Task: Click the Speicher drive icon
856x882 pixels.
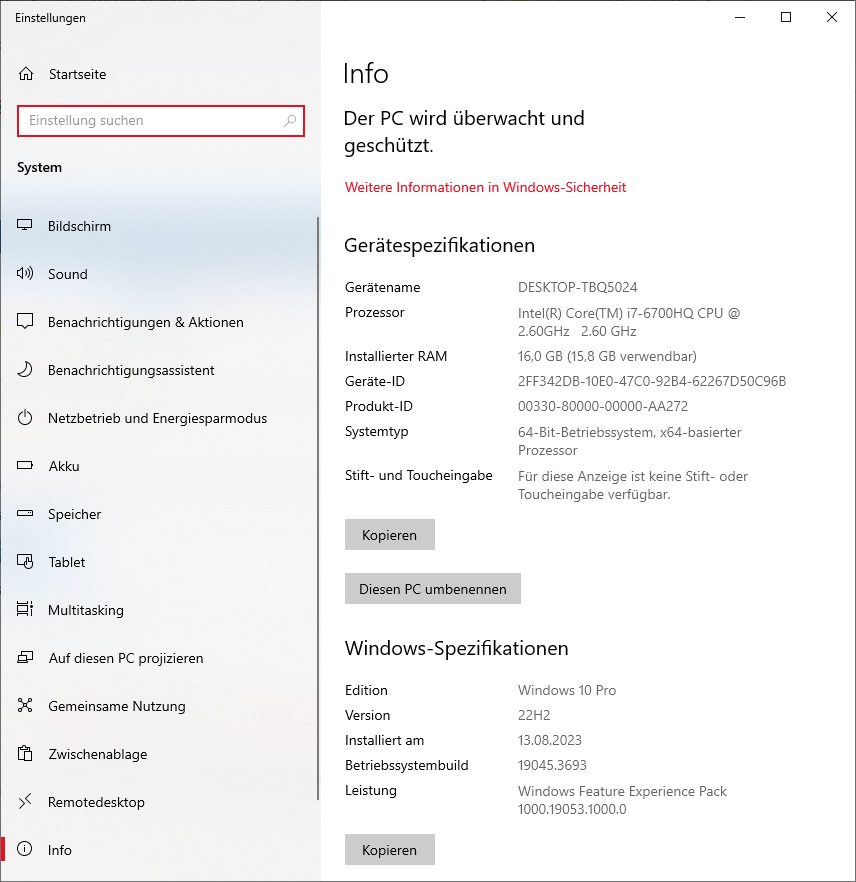Action: (25, 514)
